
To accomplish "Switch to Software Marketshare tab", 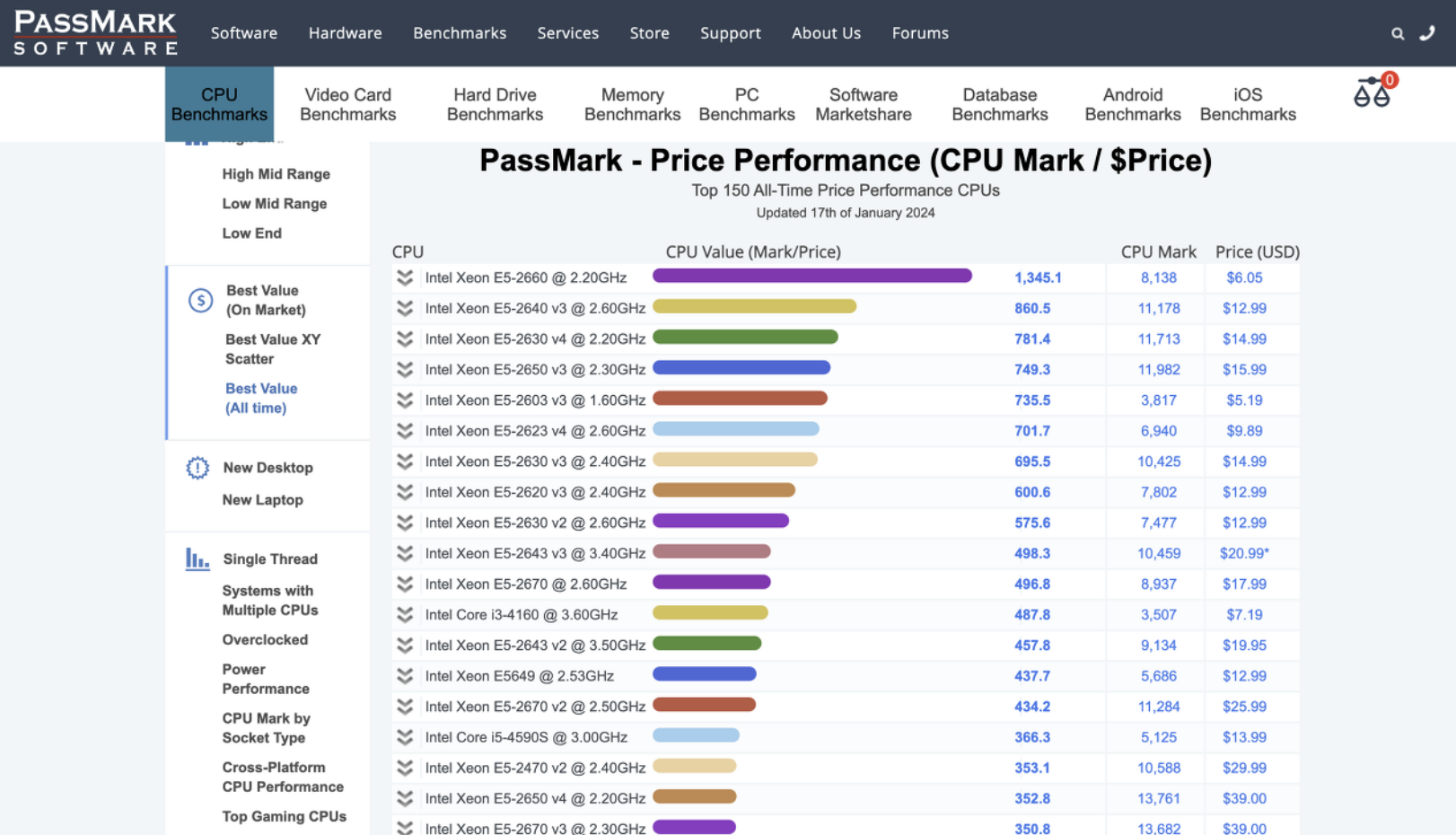I will click(x=864, y=104).
